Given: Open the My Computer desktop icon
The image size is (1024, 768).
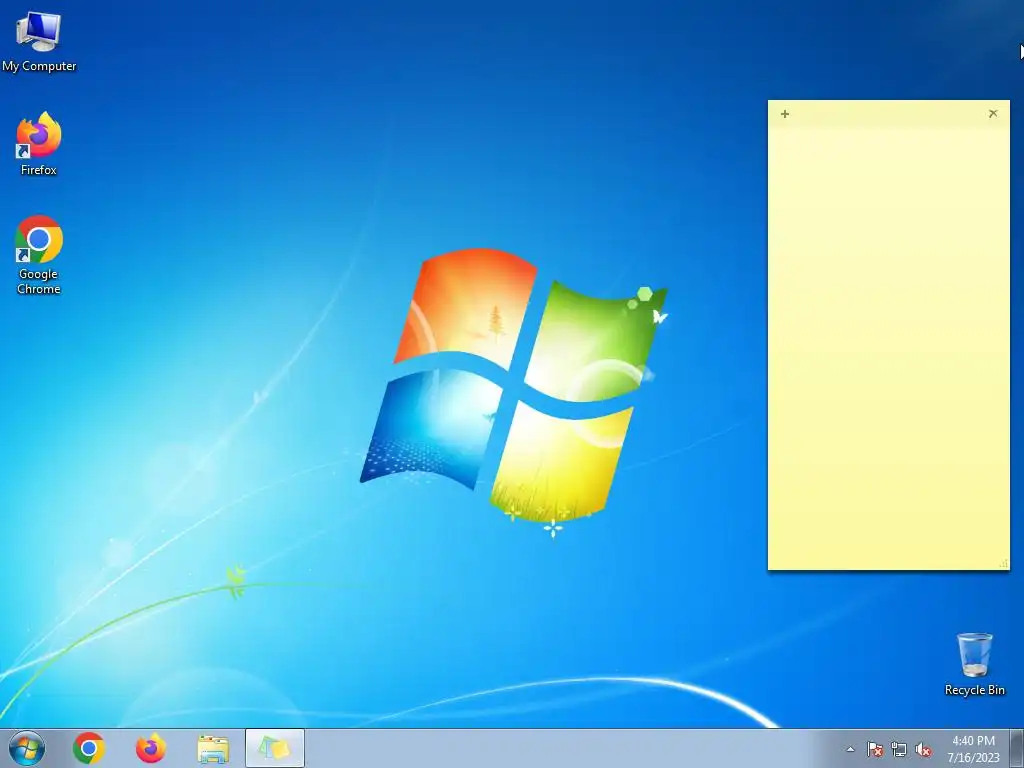Looking at the screenshot, I should (39, 40).
